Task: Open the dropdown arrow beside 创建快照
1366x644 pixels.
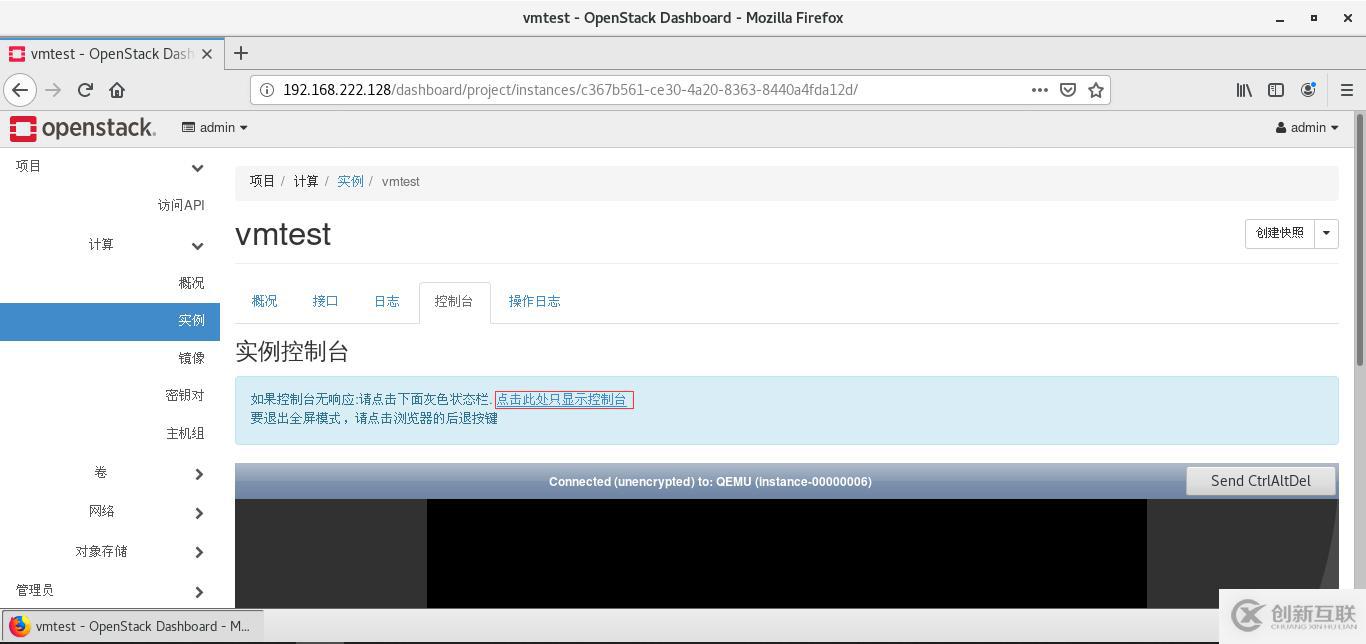Action: pos(1326,233)
